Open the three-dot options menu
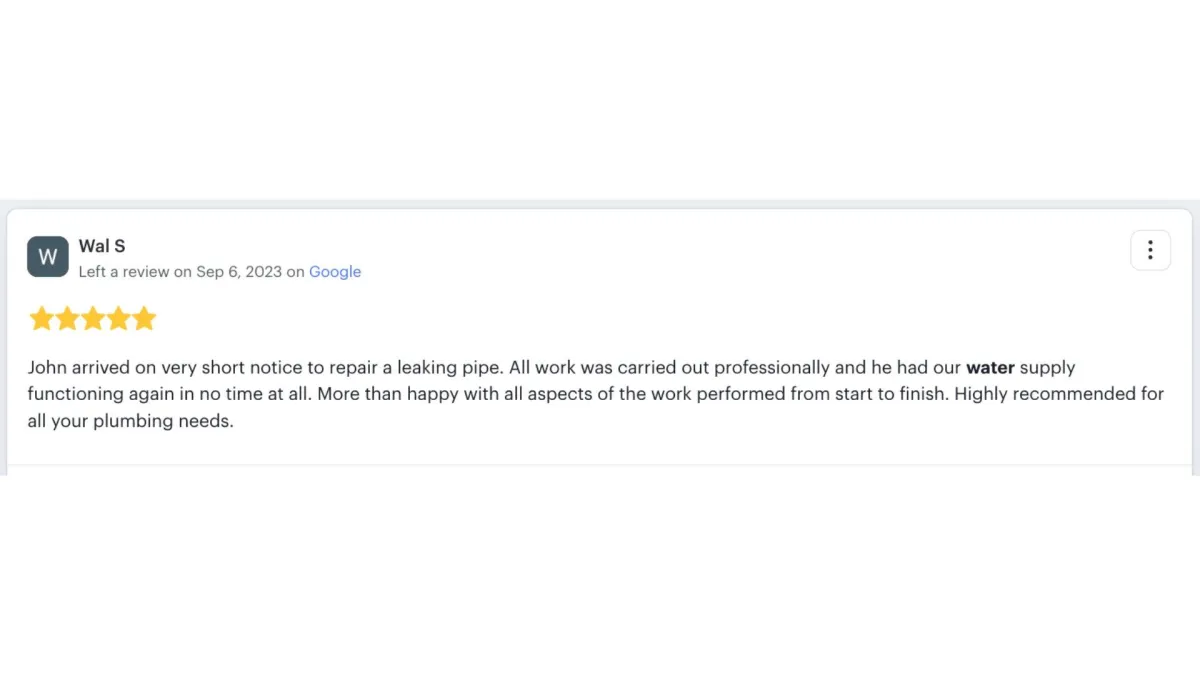 click(x=1150, y=250)
